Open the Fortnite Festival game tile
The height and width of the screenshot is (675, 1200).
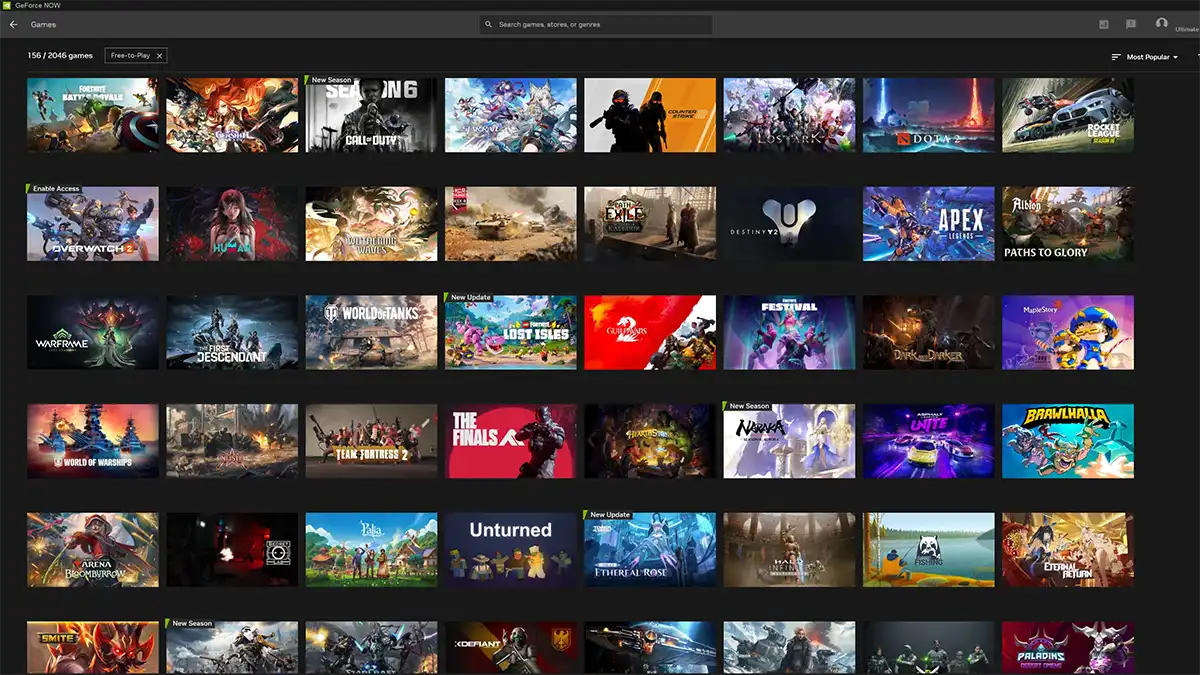[790, 332]
